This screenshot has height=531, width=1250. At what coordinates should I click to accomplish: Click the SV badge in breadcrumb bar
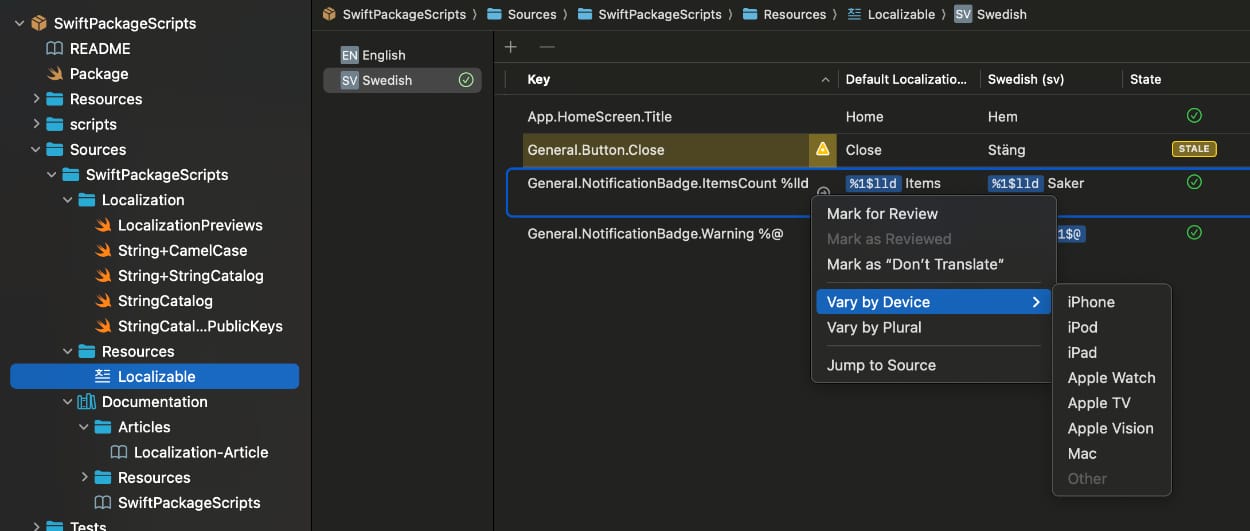962,14
